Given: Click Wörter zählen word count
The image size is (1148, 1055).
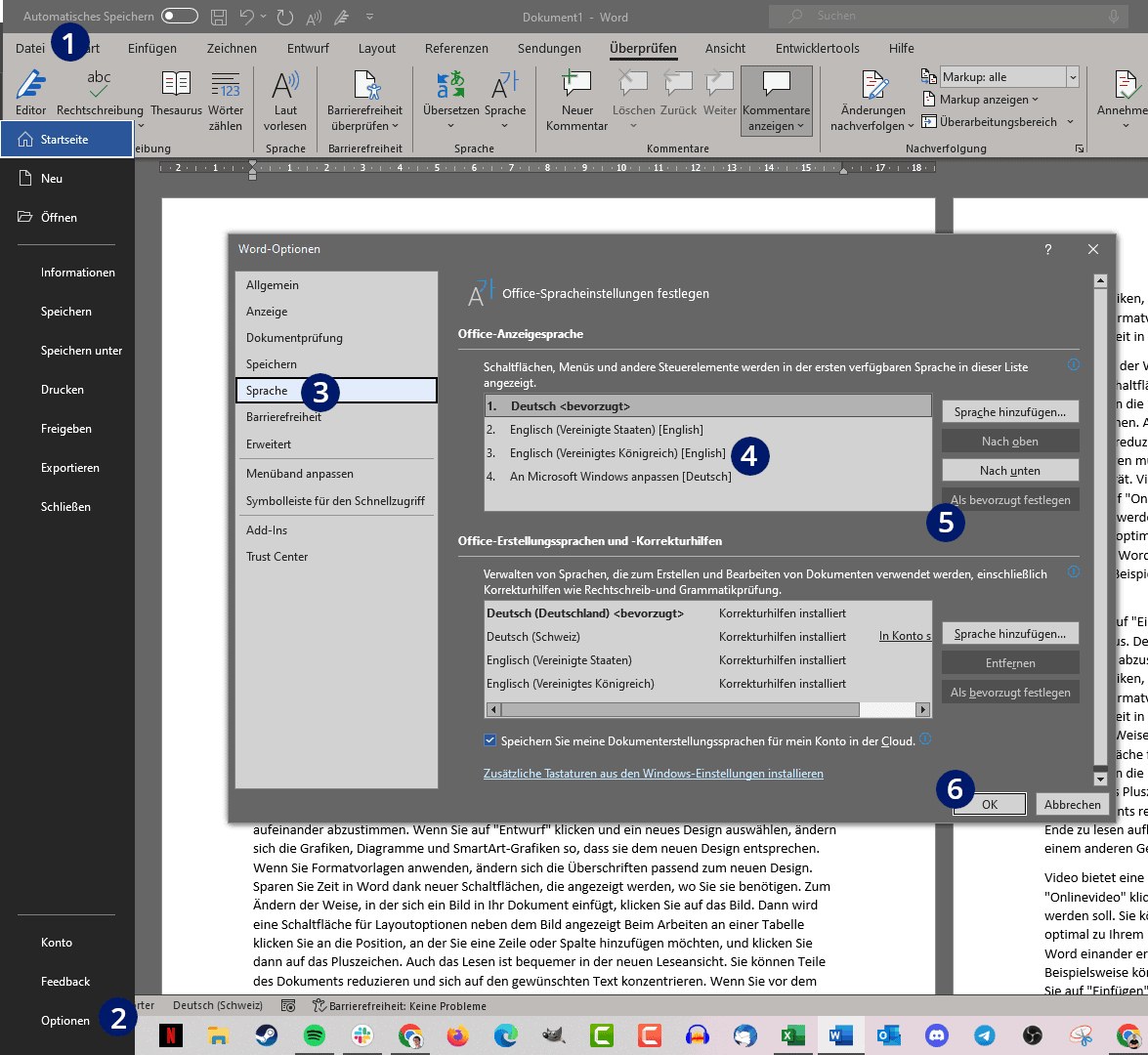Looking at the screenshot, I should pos(226,101).
